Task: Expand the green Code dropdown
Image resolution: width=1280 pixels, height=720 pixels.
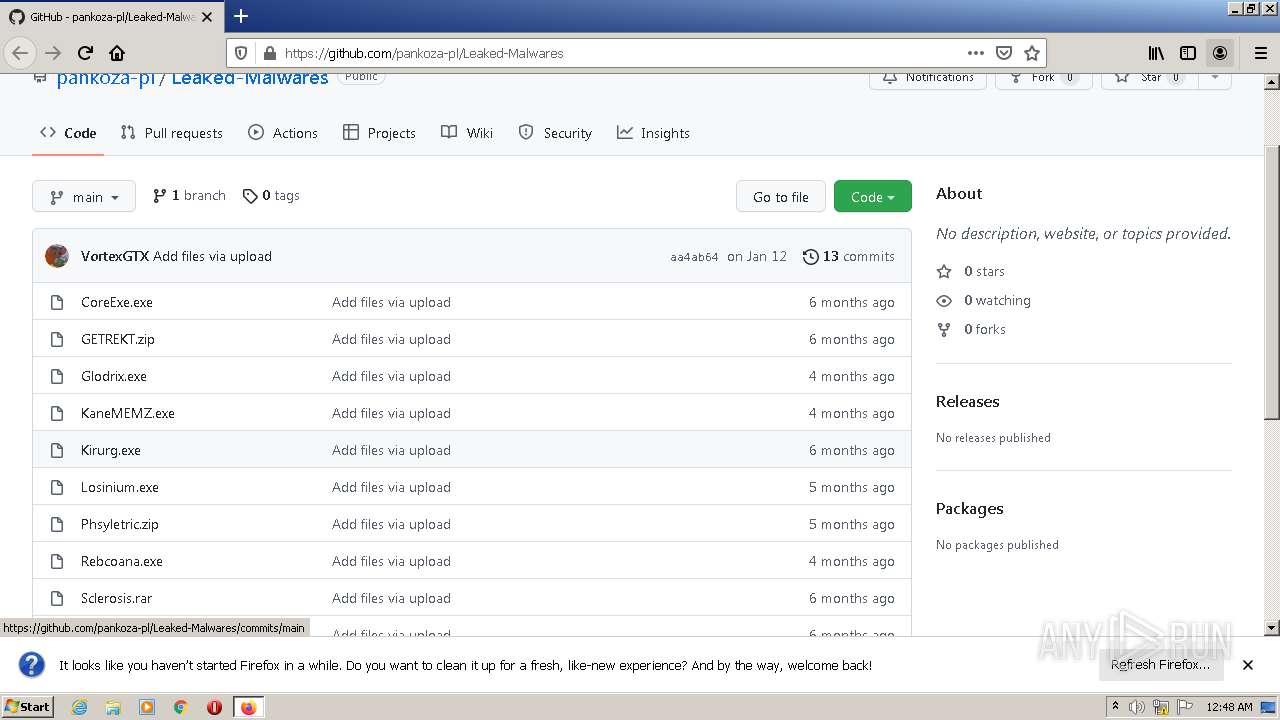Action: click(873, 197)
